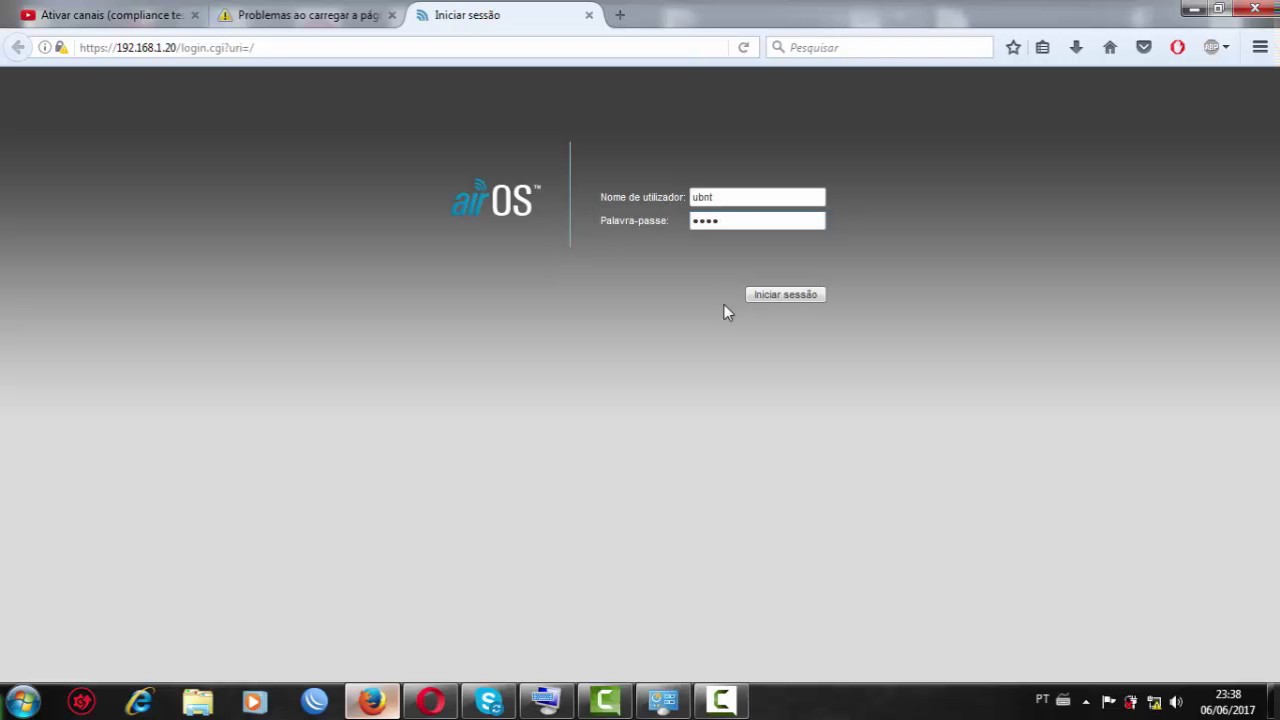This screenshot has width=1280, height=720.
Task: Open the Windows Start menu
Action: pyautogui.click(x=23, y=701)
